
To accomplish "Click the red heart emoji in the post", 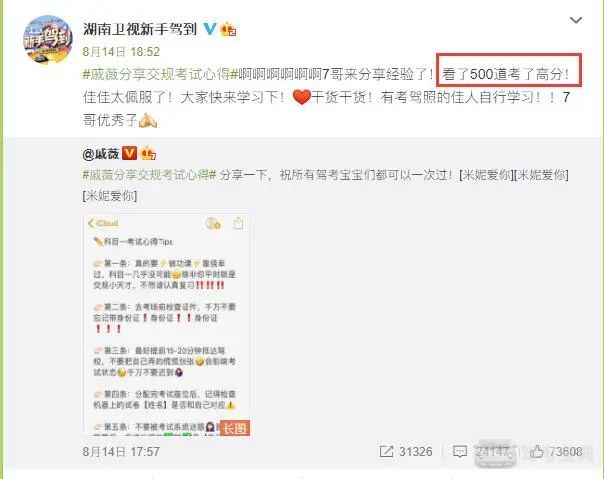I will coord(301,97).
